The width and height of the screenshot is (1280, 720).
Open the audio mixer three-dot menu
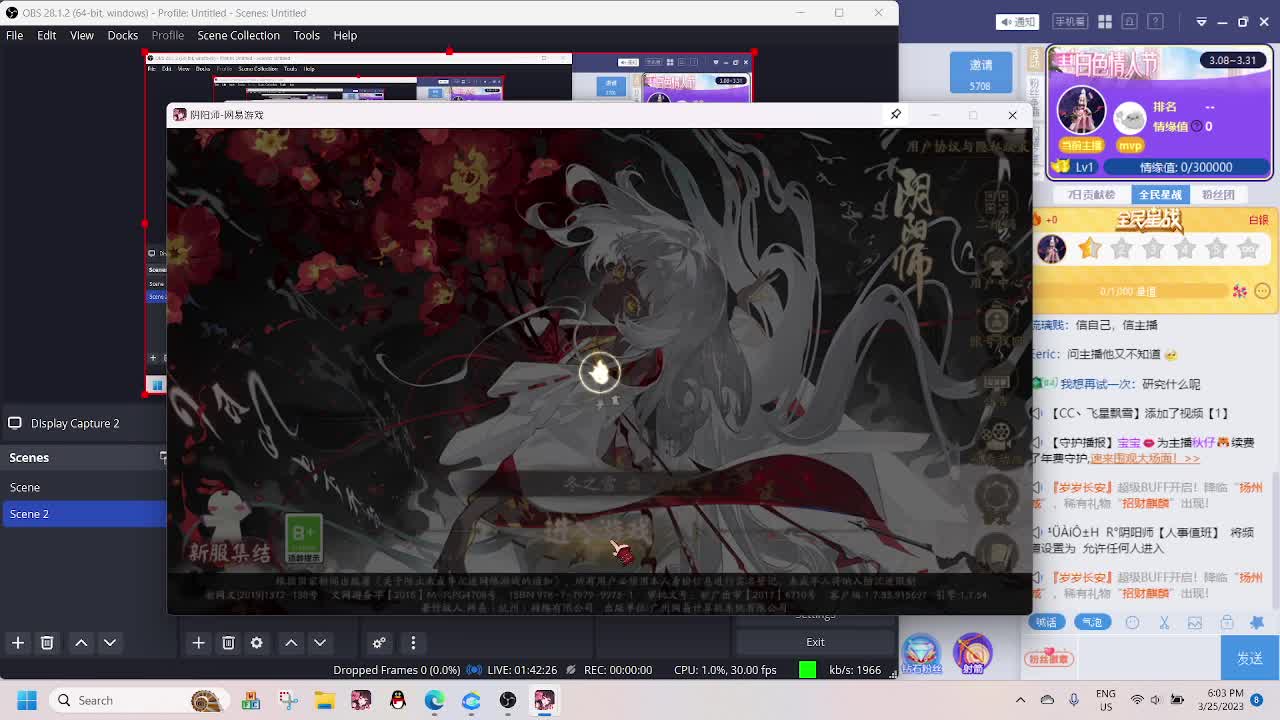point(413,643)
